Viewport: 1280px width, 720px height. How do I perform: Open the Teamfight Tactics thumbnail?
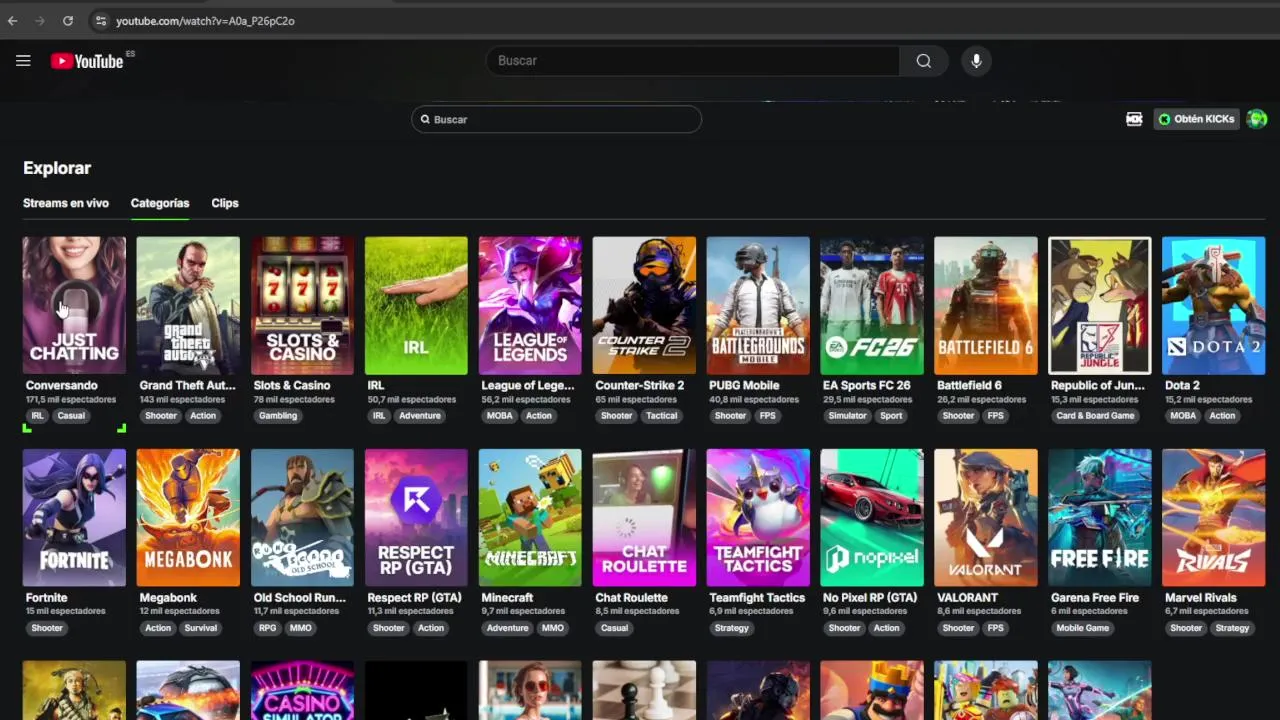point(758,517)
